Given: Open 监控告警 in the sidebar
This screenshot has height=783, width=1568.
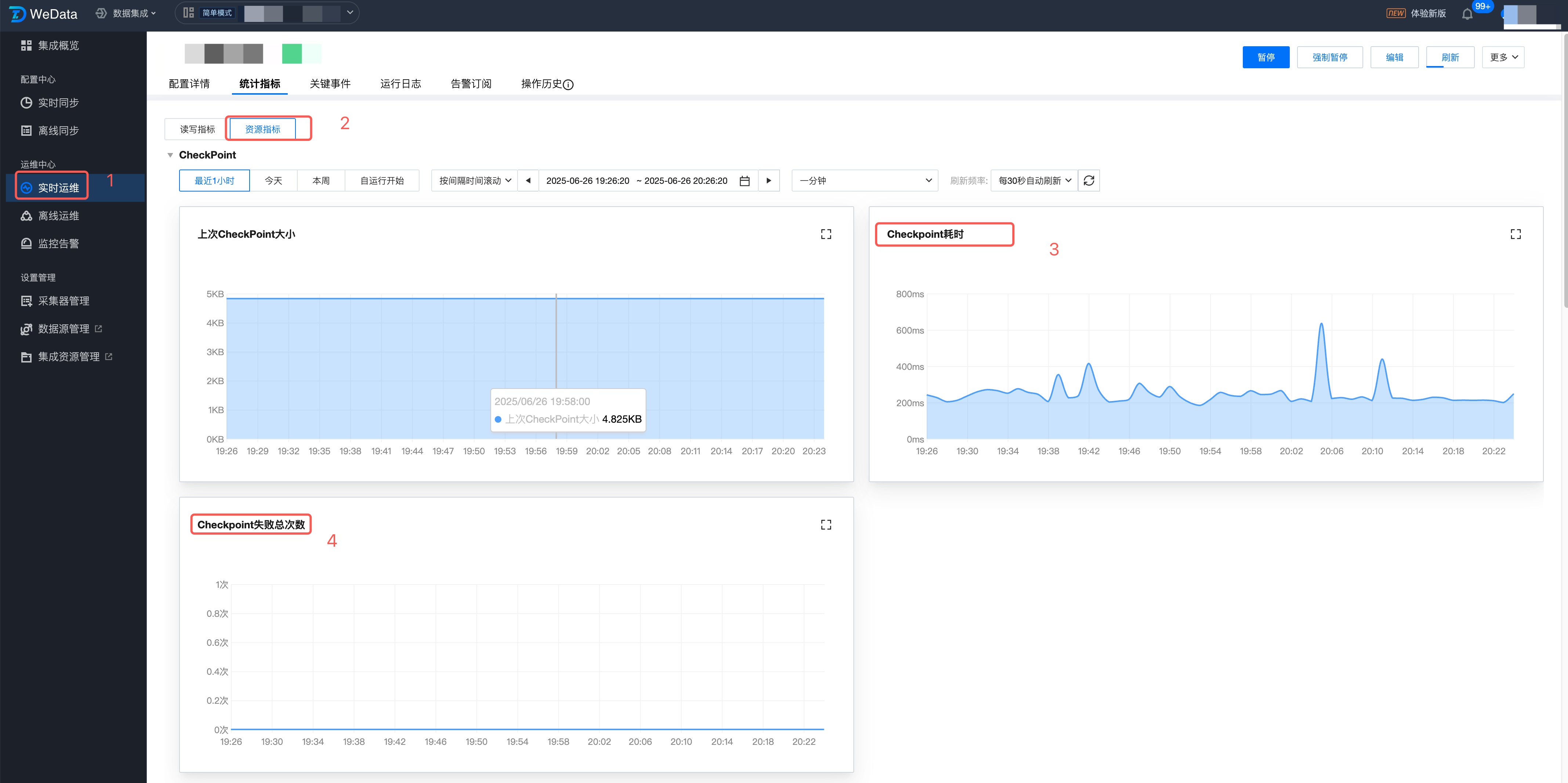Looking at the screenshot, I should coord(58,243).
